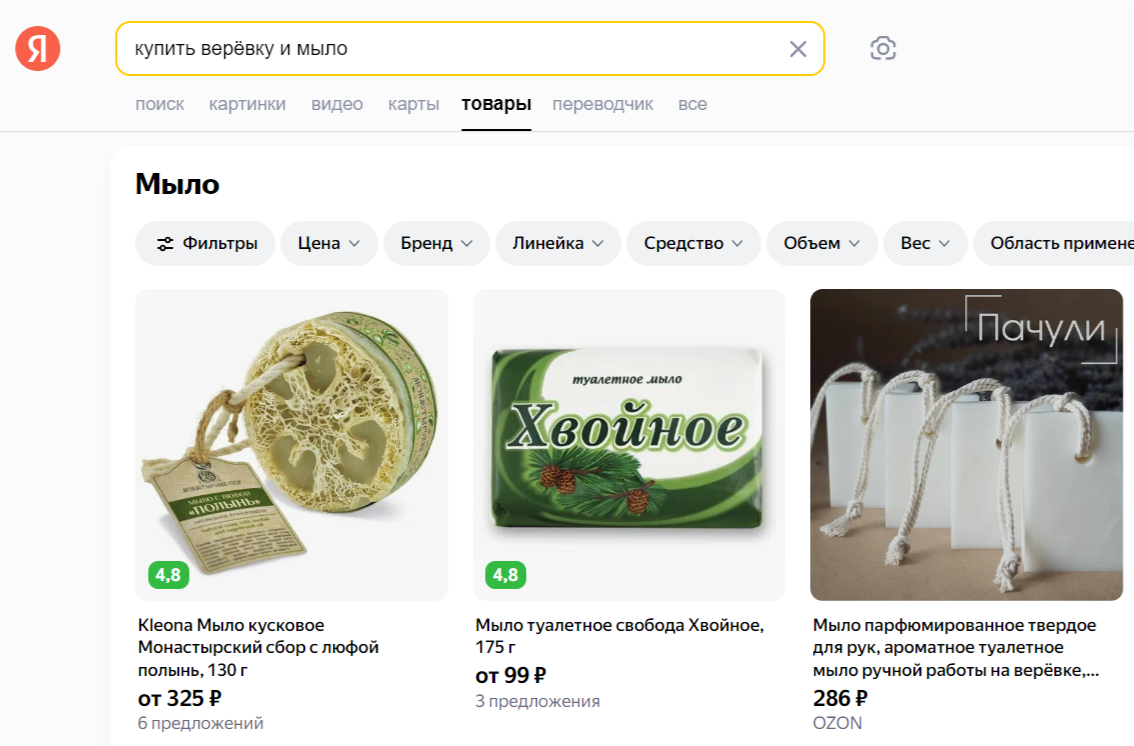Screen dimensions: 1134x746
Task: Go to the переводчик tab
Action: (603, 104)
